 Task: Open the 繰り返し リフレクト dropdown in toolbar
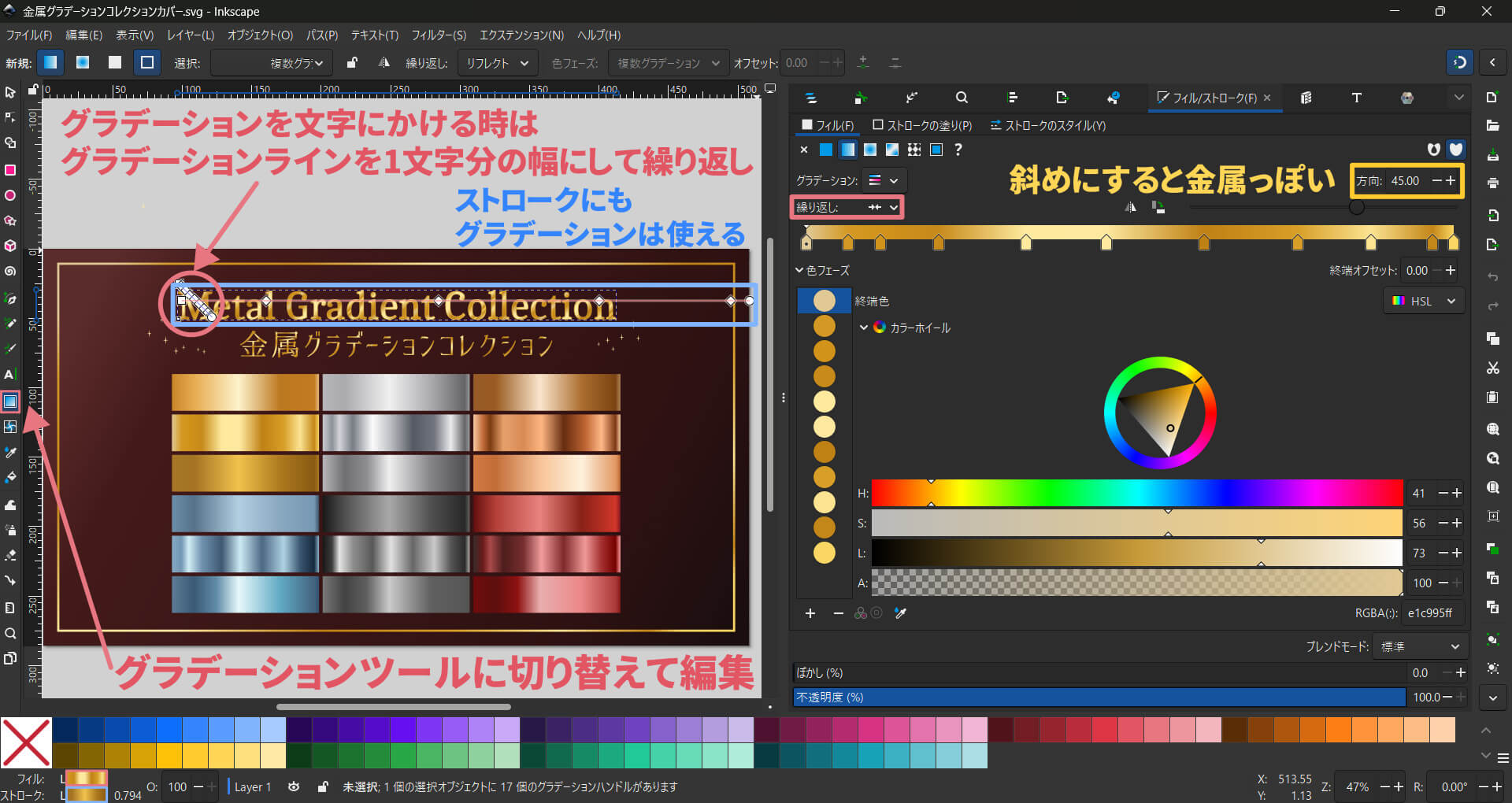498,63
